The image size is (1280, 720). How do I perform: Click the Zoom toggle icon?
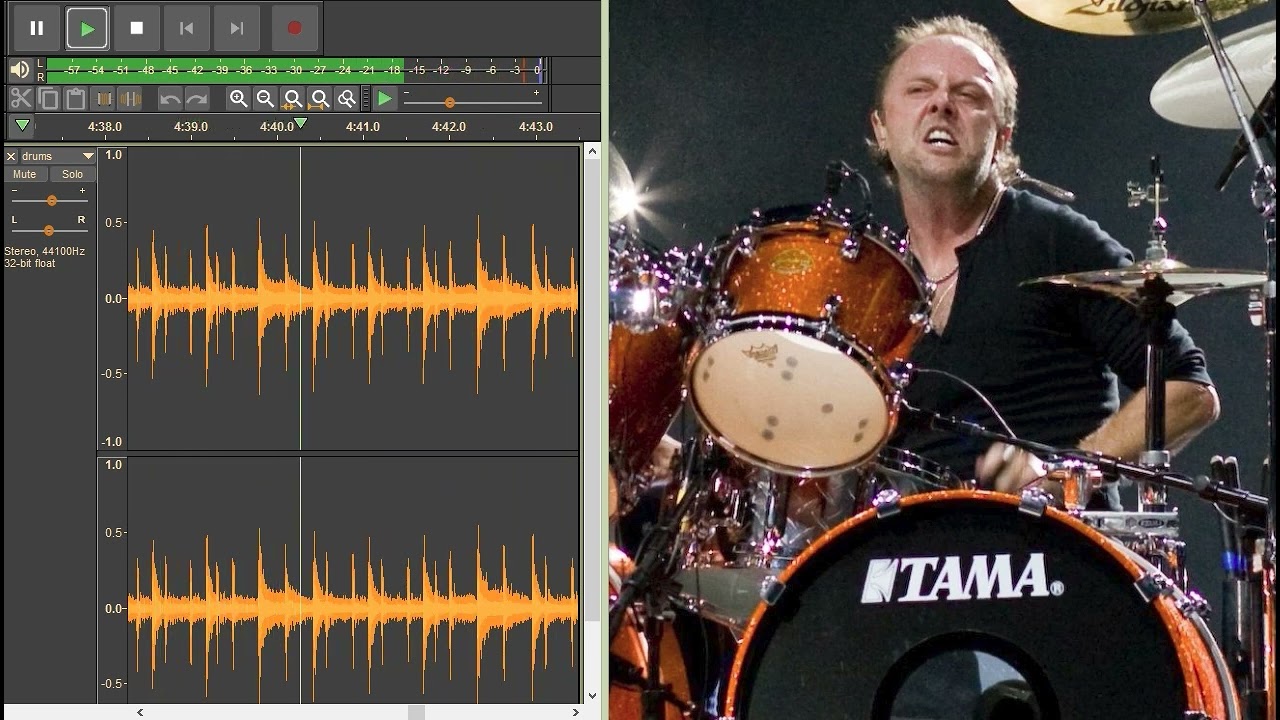click(x=346, y=98)
